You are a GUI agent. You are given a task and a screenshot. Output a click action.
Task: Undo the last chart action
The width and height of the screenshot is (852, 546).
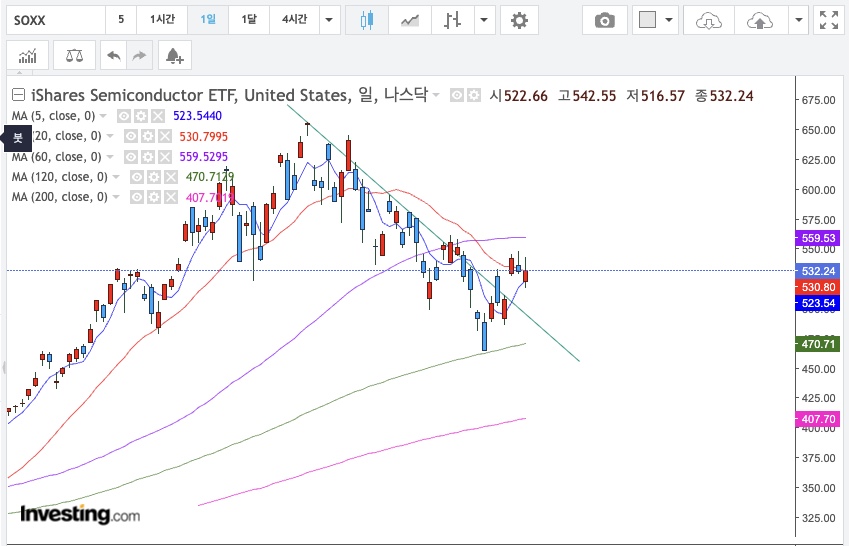[x=114, y=55]
